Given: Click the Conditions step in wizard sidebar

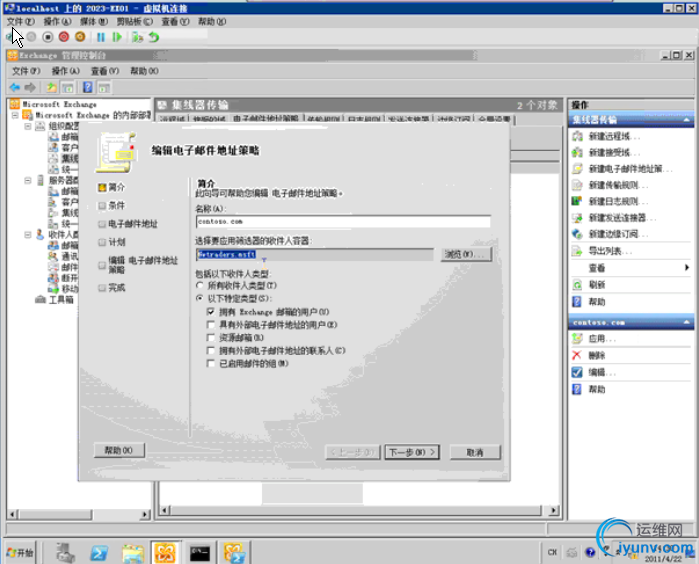Looking at the screenshot, I should coord(111,206).
